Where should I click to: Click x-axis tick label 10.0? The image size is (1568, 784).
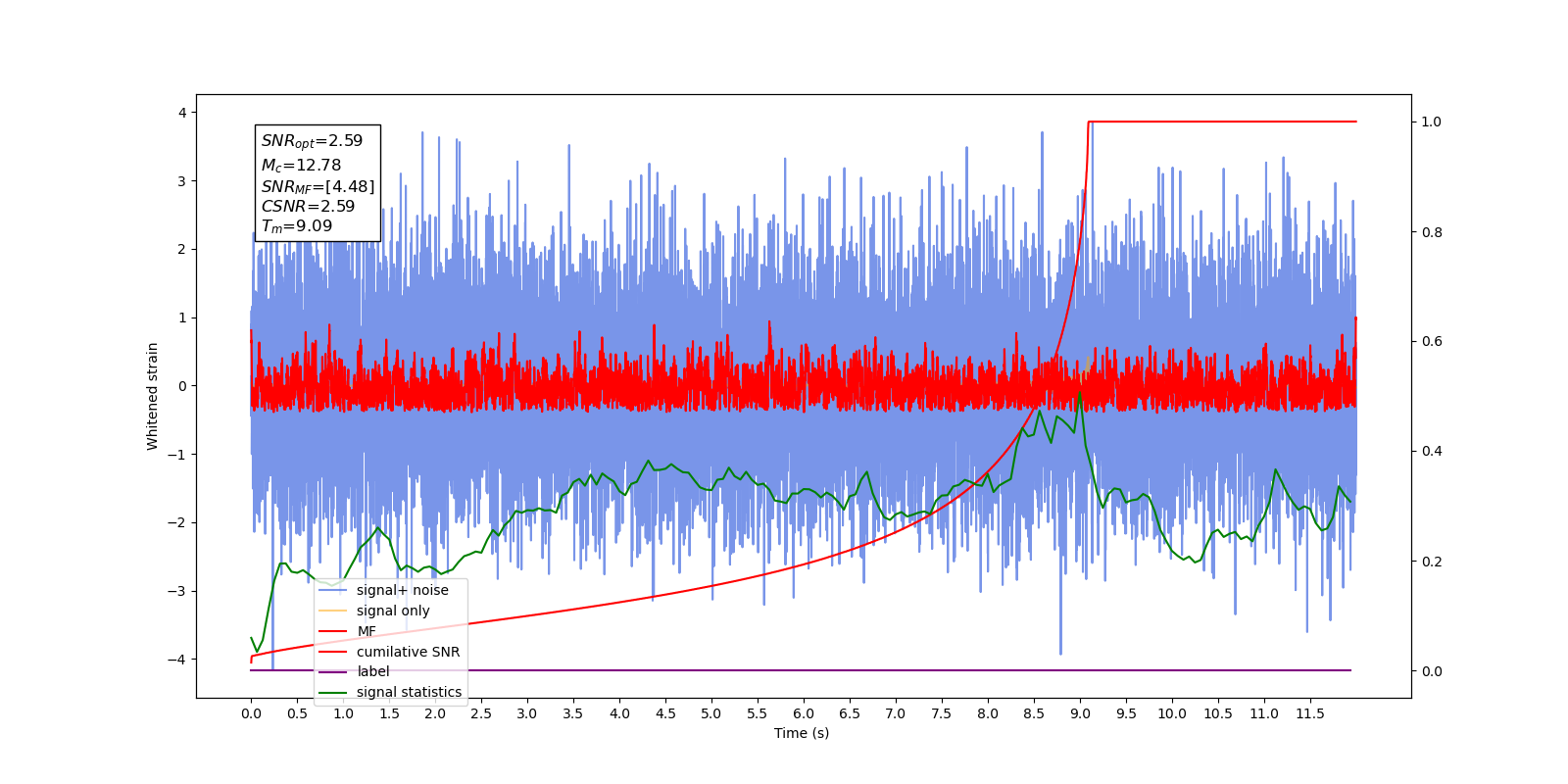1172,713
